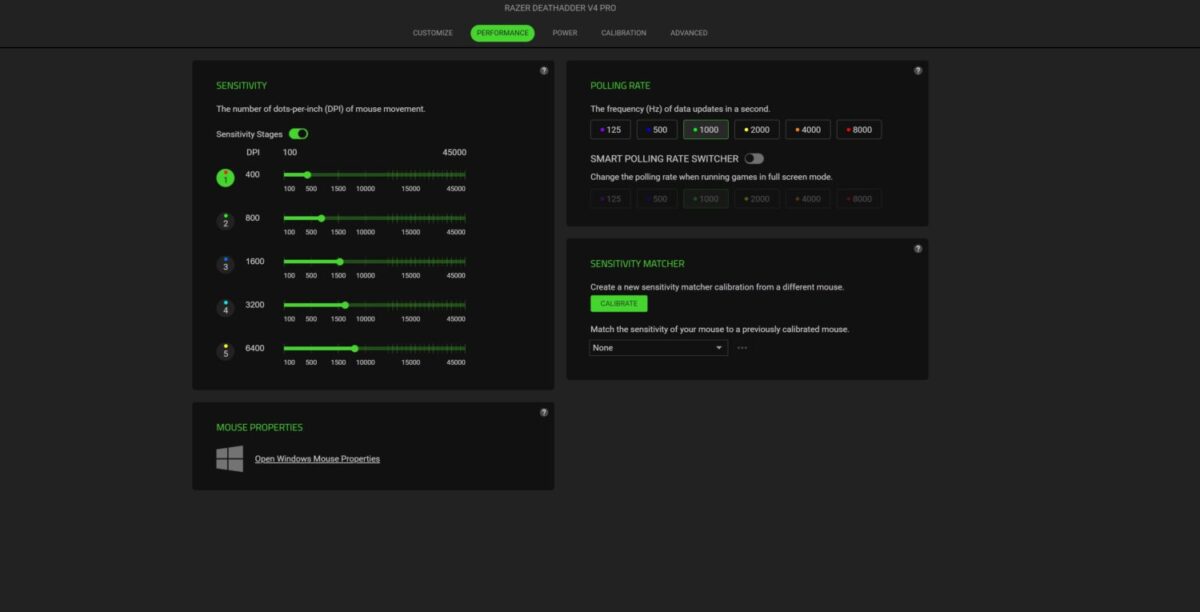Open help for the Sensitivity Matcher panel
Screen dimensions: 1200x612
coord(918,249)
